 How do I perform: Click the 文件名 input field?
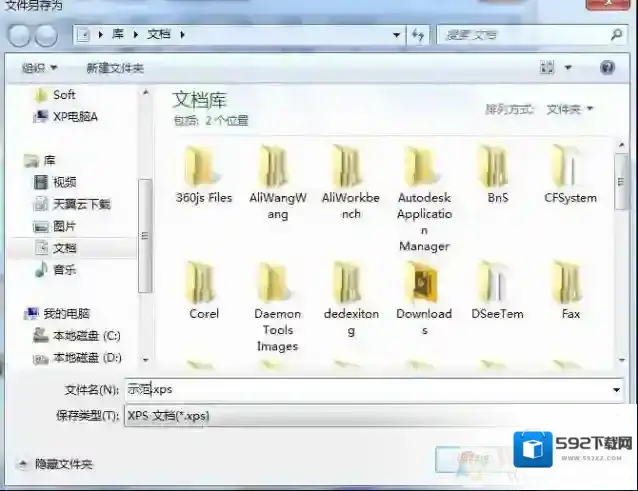(370, 390)
